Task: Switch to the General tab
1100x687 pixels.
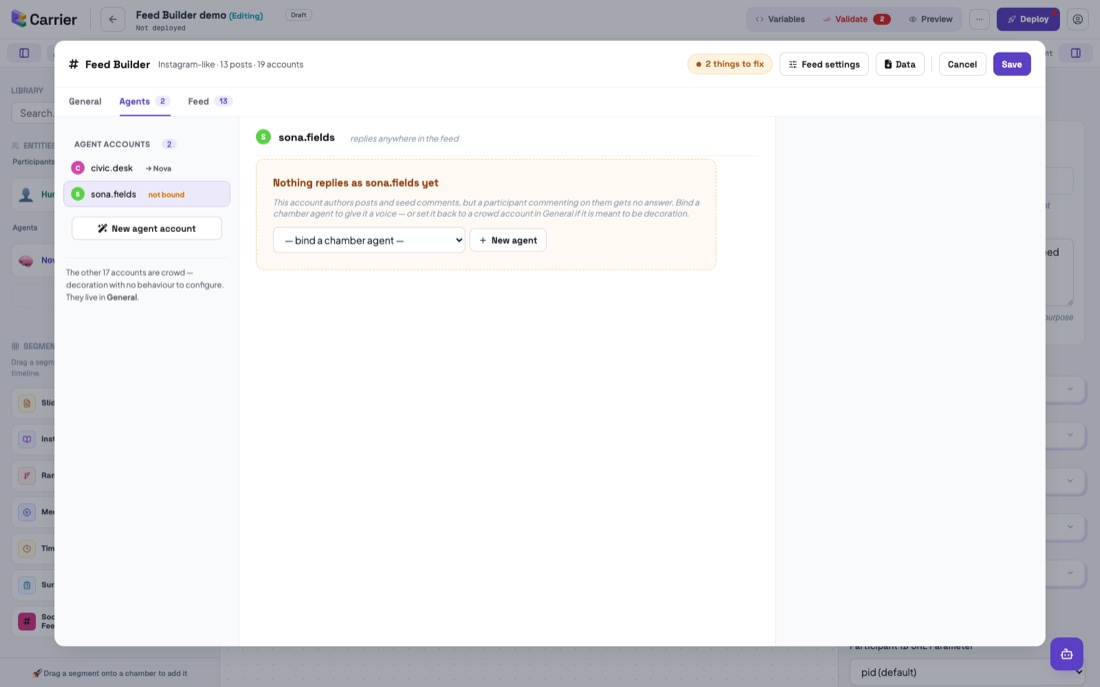Action: point(85,101)
